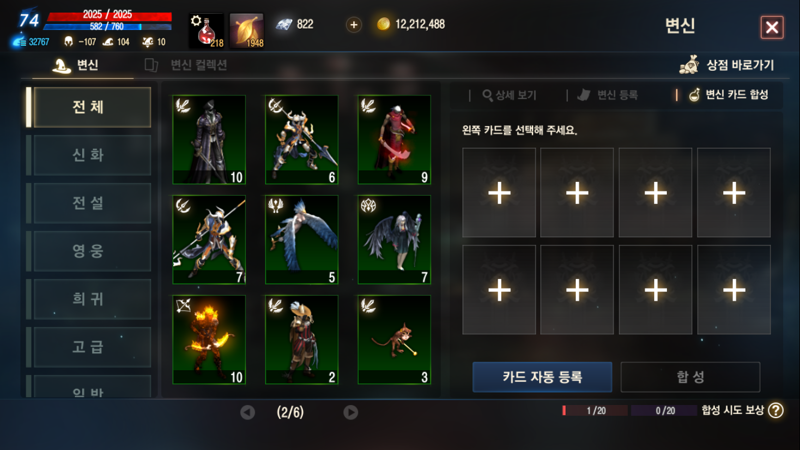This screenshot has height=450, width=800.
Task: Go to previous card page arrow
Action: pos(247,412)
